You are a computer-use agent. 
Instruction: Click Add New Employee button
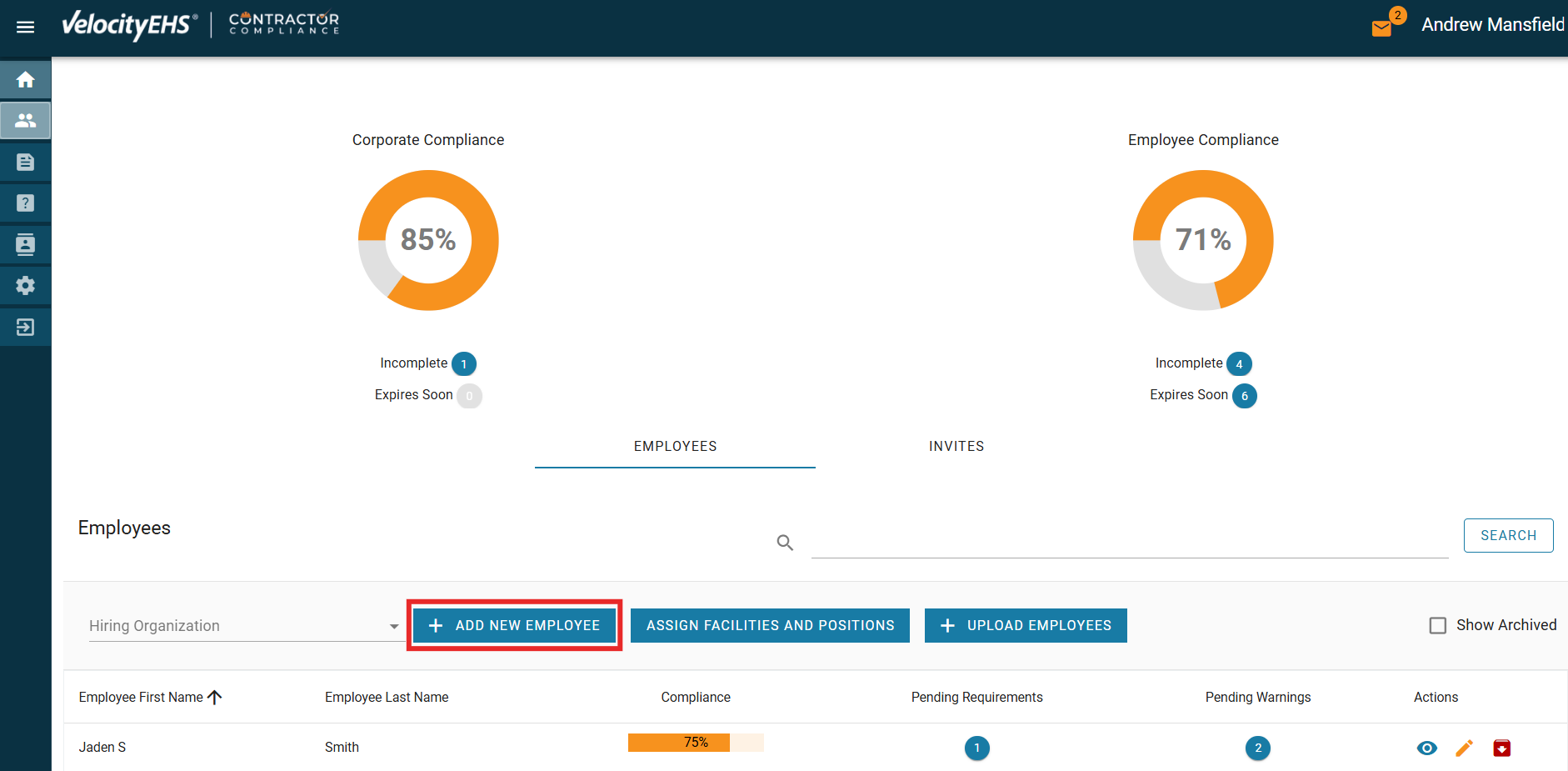click(x=515, y=625)
